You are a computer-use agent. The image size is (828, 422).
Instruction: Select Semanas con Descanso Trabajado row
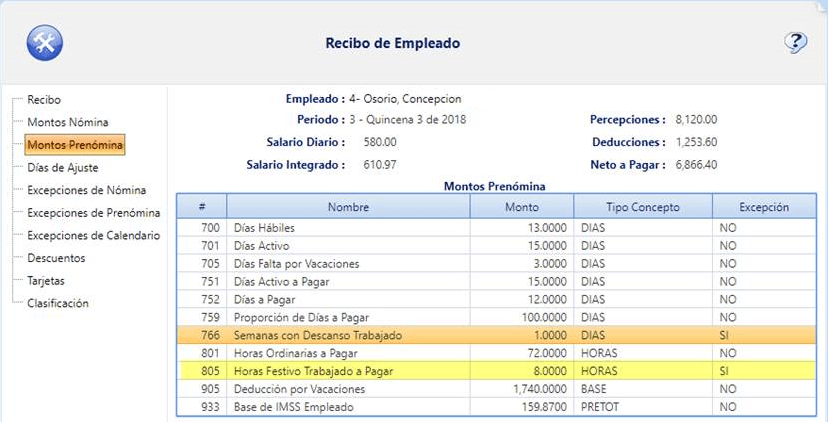[496, 335]
